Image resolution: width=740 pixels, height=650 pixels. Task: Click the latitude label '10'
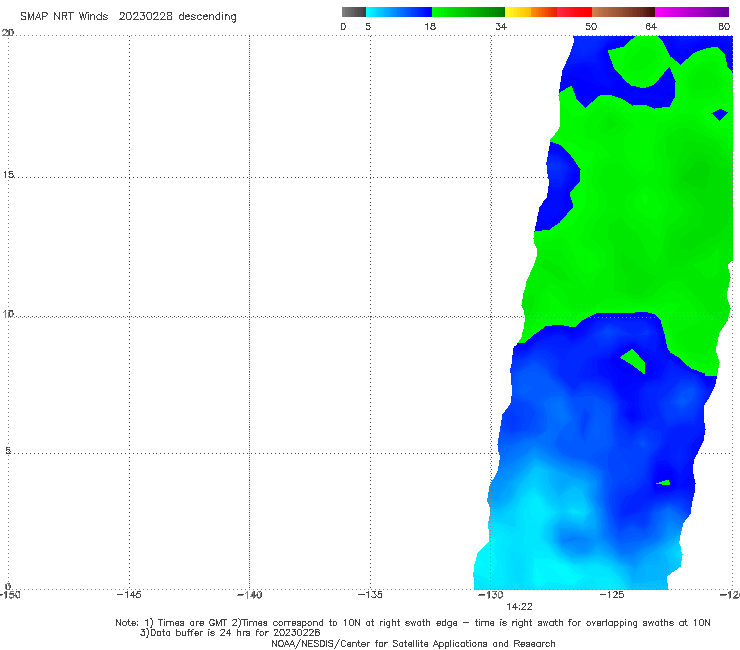coord(8,314)
